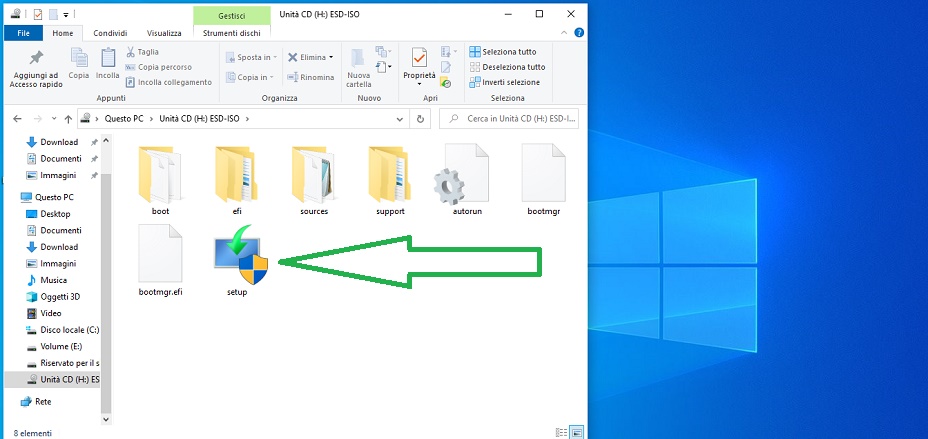Switch to details view layout icon
The width and height of the screenshot is (928, 439).
[562, 432]
